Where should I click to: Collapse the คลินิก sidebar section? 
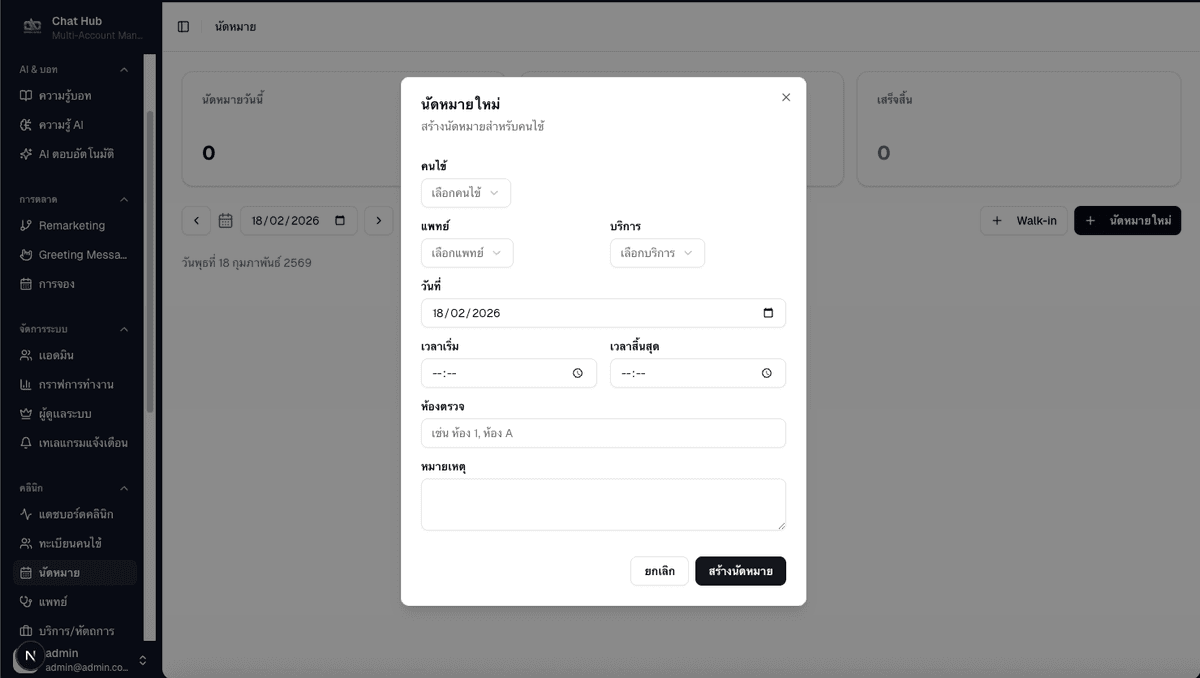tap(124, 489)
